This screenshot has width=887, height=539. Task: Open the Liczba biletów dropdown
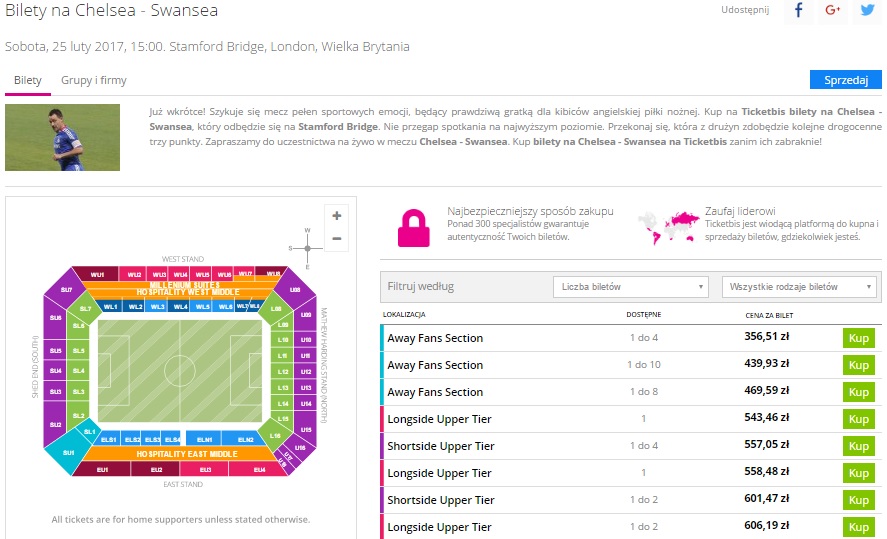click(x=631, y=287)
